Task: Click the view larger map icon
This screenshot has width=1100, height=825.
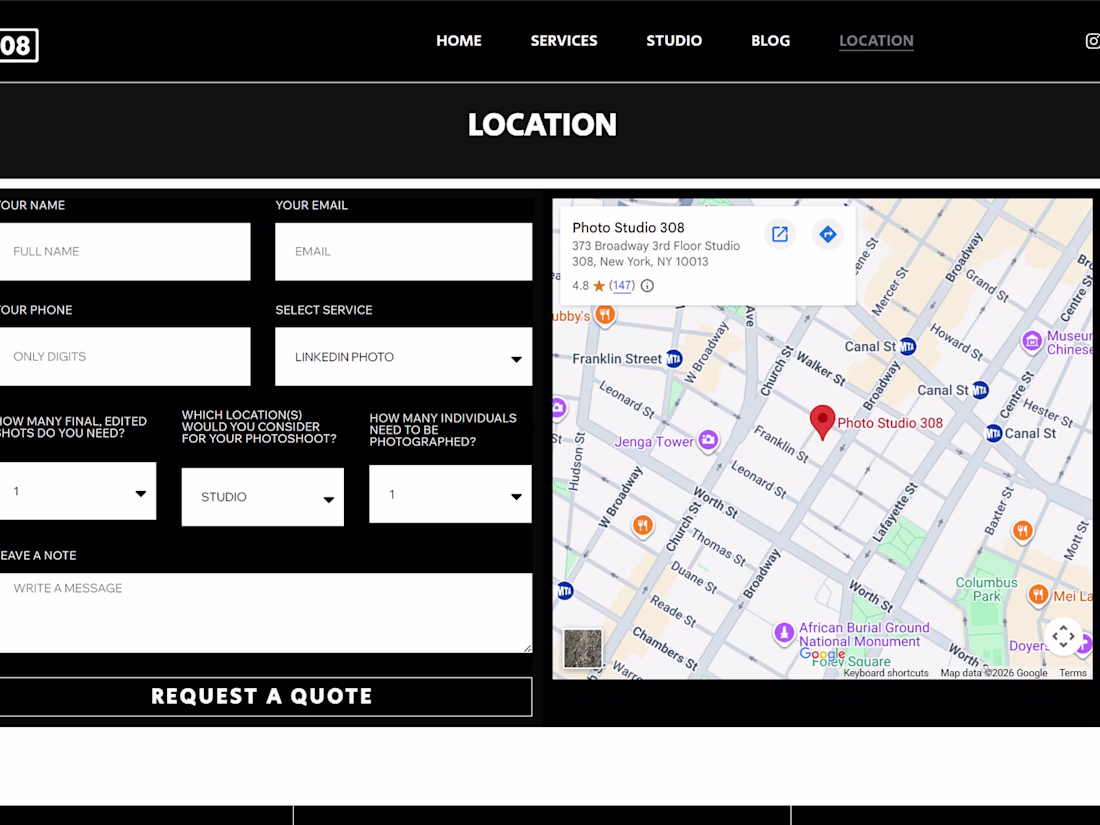Action: [x=779, y=234]
